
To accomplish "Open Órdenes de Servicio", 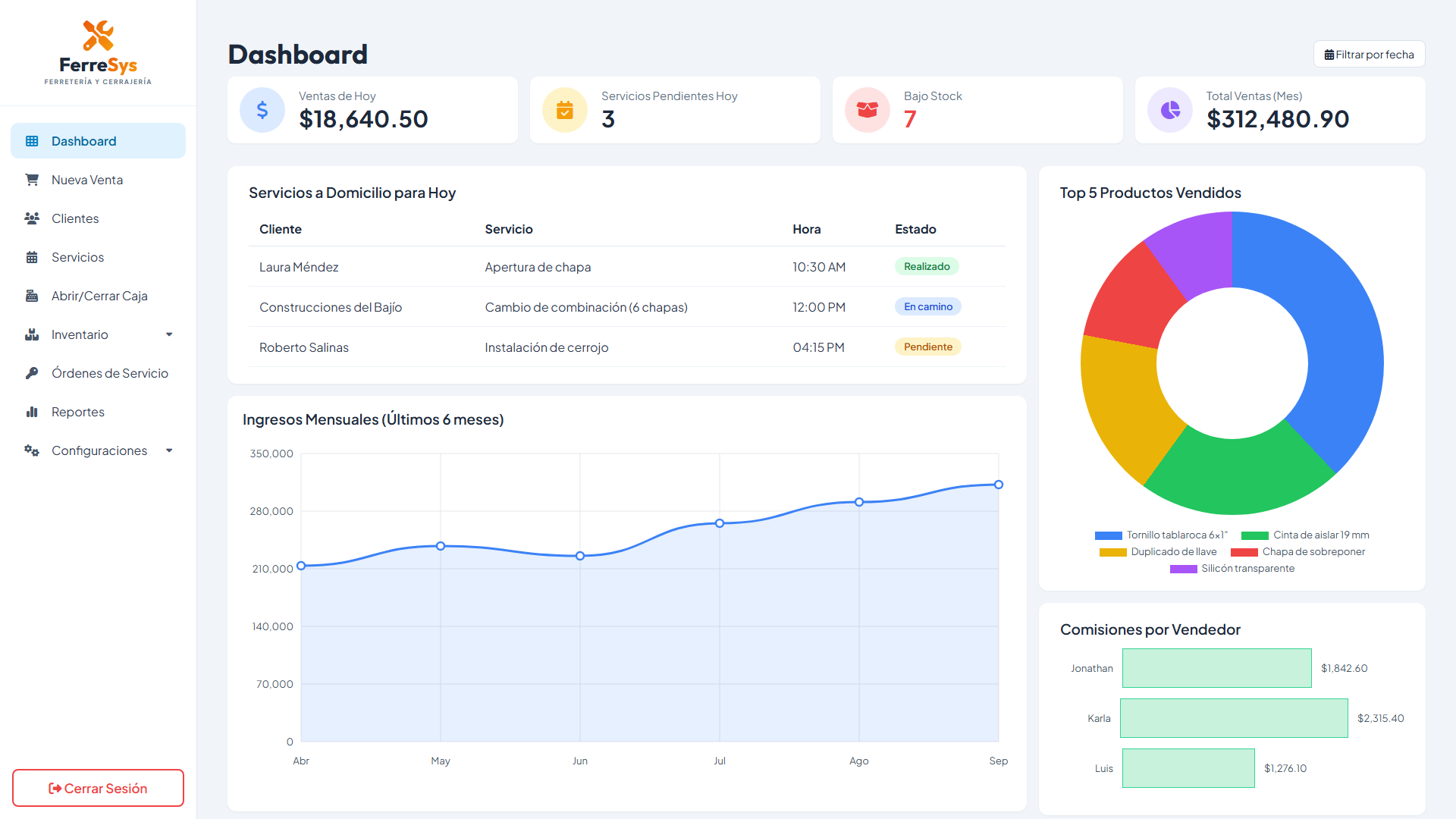I will pos(98,373).
